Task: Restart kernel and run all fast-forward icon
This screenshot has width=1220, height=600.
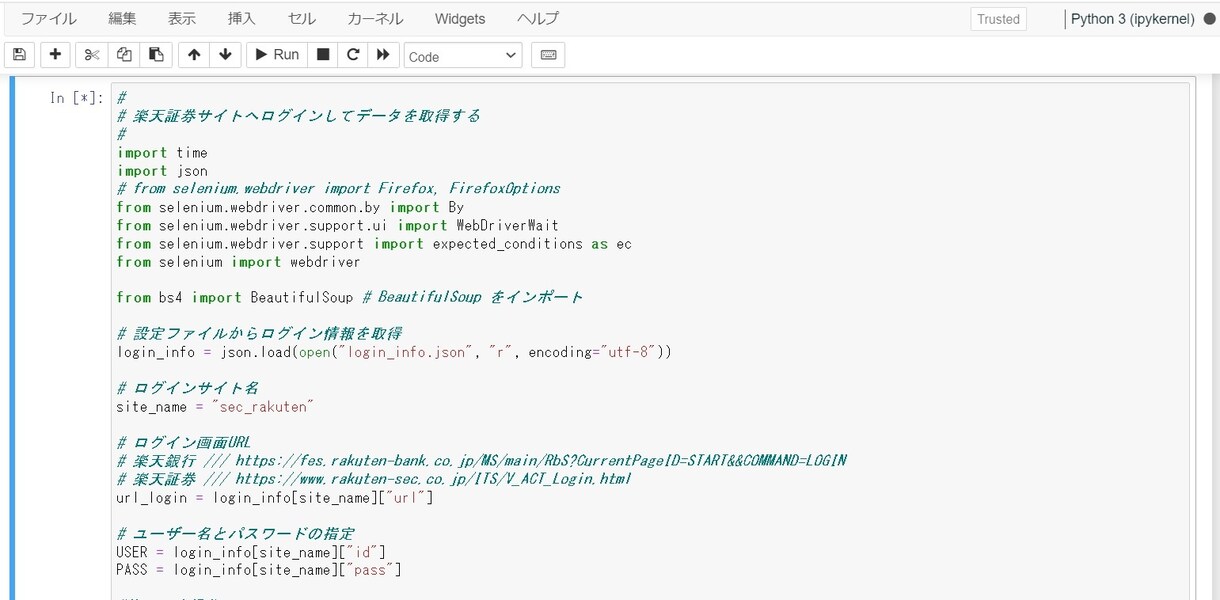Action: [x=383, y=55]
